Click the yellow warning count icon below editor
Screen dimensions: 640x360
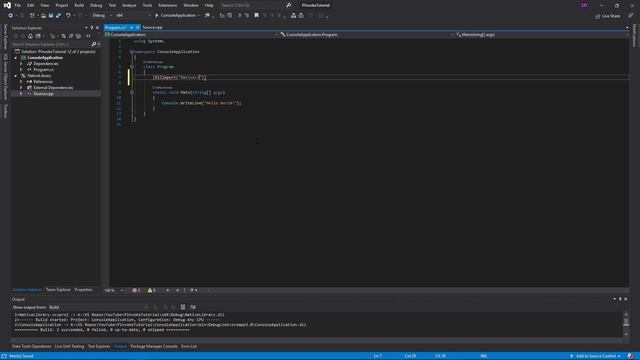click(x=151, y=290)
